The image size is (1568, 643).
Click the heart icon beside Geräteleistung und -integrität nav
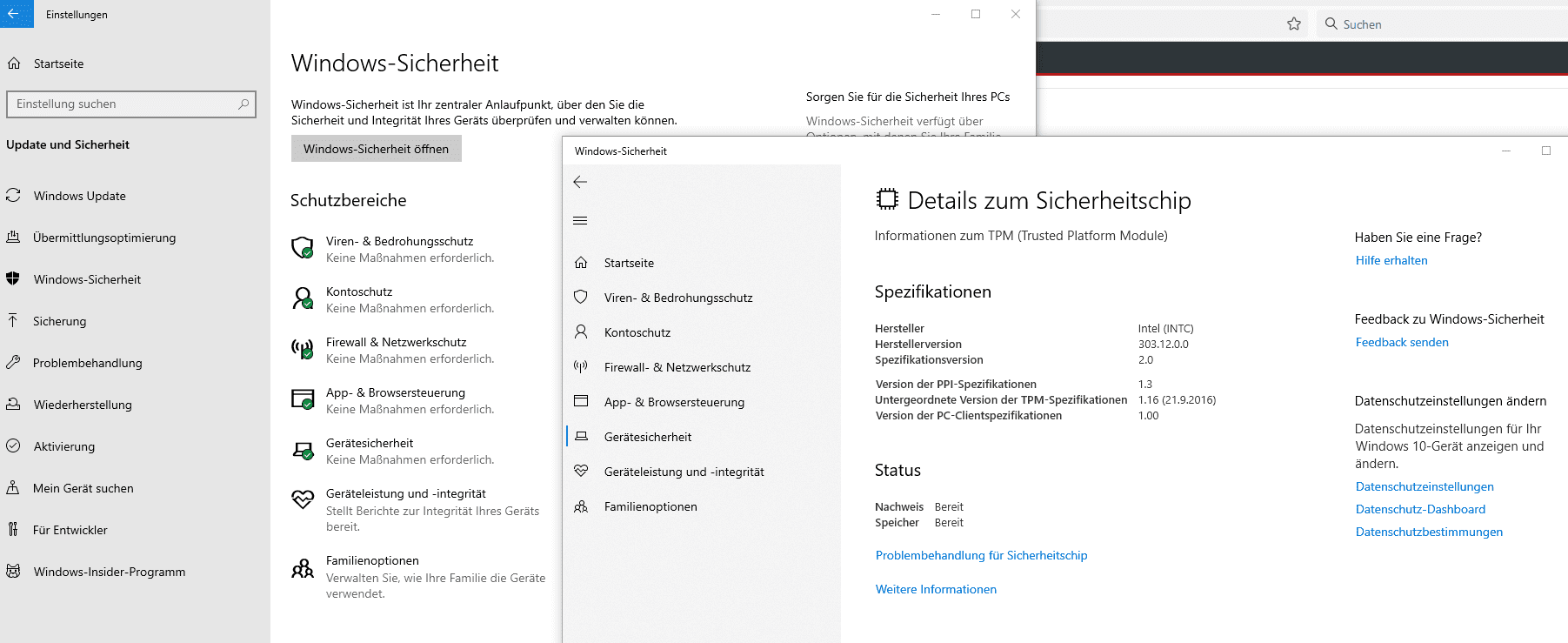[581, 472]
